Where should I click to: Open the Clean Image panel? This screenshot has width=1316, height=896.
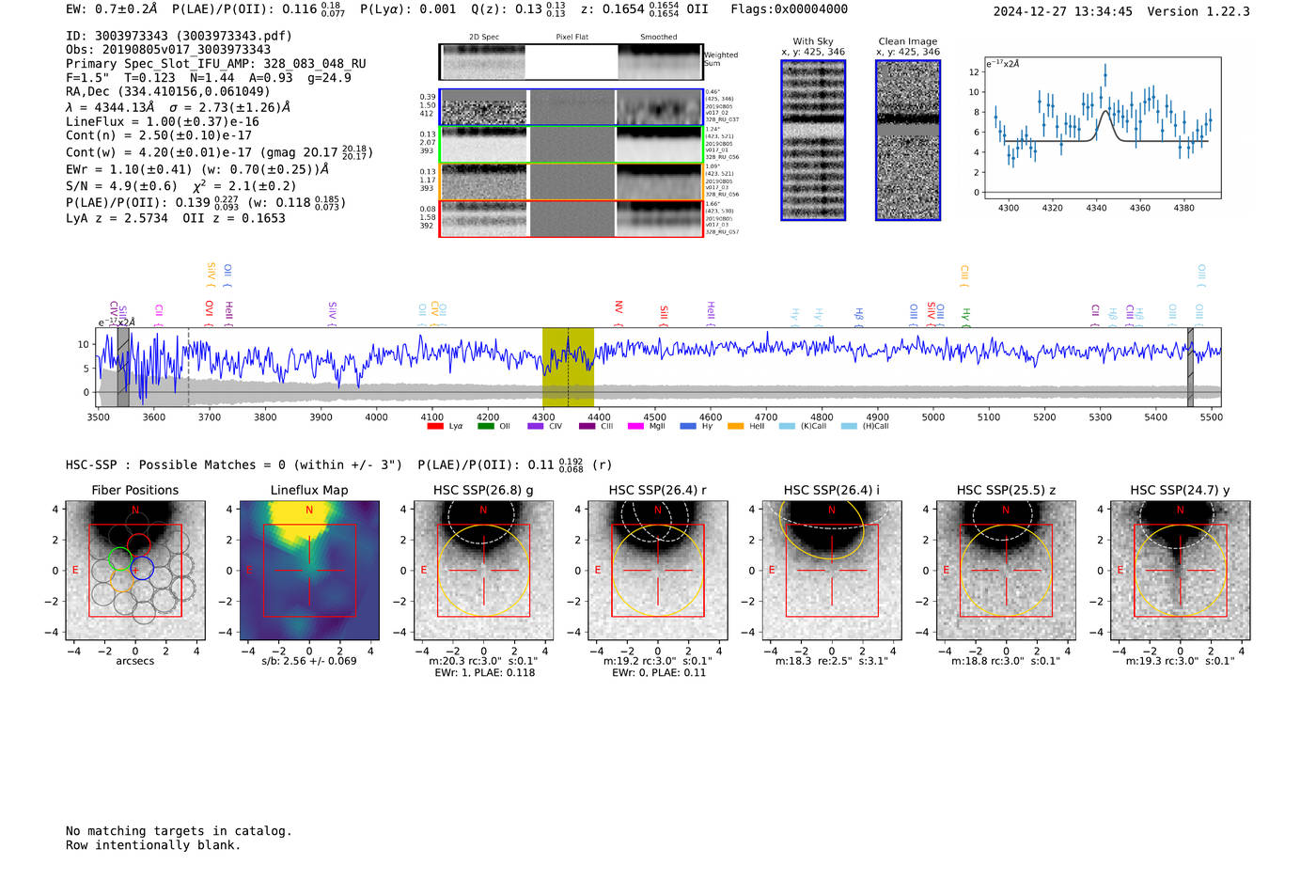click(x=908, y=140)
